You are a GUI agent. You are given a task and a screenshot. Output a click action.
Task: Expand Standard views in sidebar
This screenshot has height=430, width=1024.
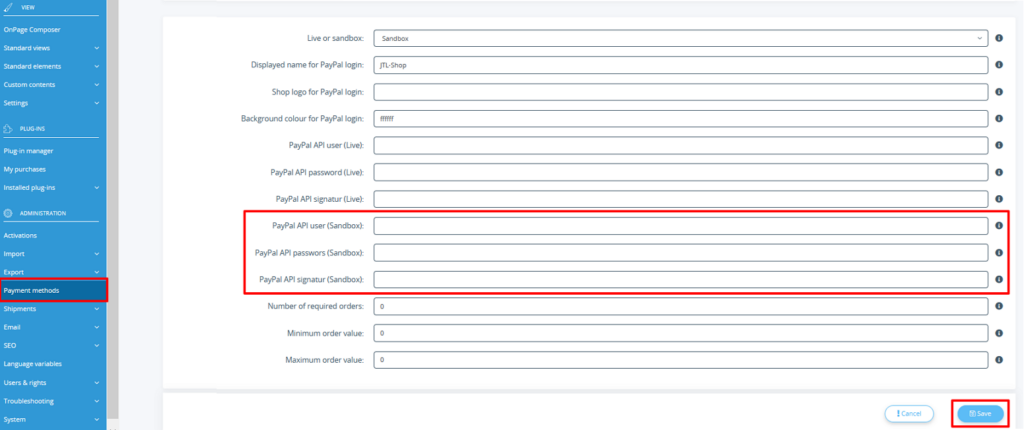tap(97, 48)
